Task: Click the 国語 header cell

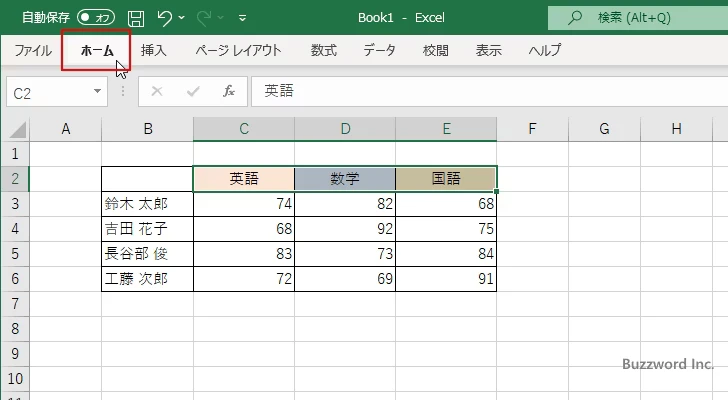Action: coord(446,179)
